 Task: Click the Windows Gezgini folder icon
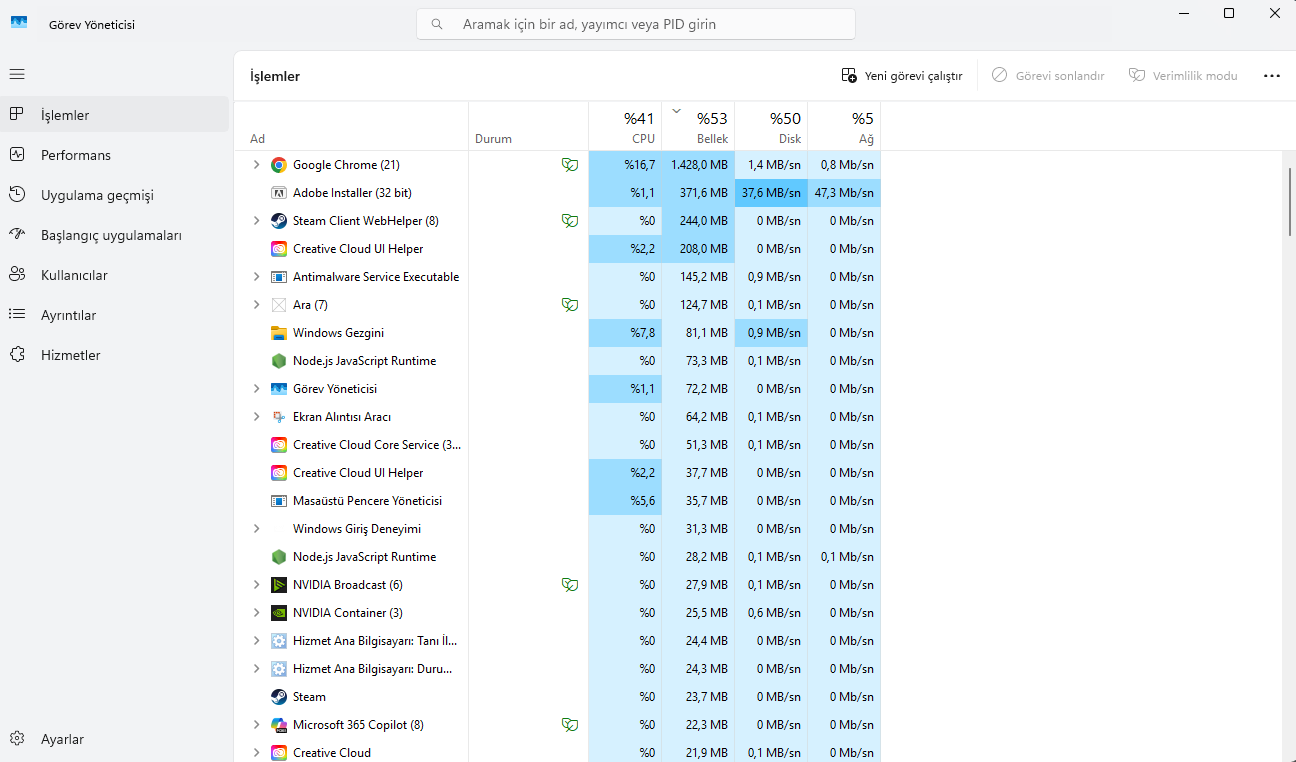(x=279, y=333)
